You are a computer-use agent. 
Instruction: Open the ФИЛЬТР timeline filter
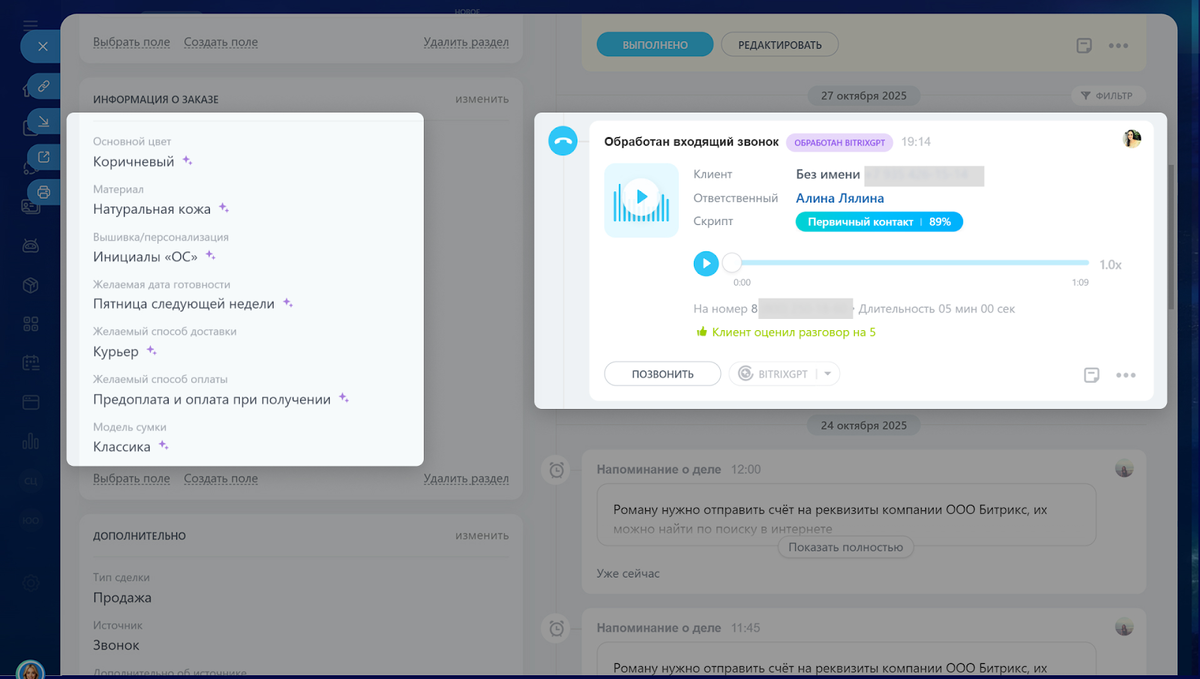[1107, 96]
